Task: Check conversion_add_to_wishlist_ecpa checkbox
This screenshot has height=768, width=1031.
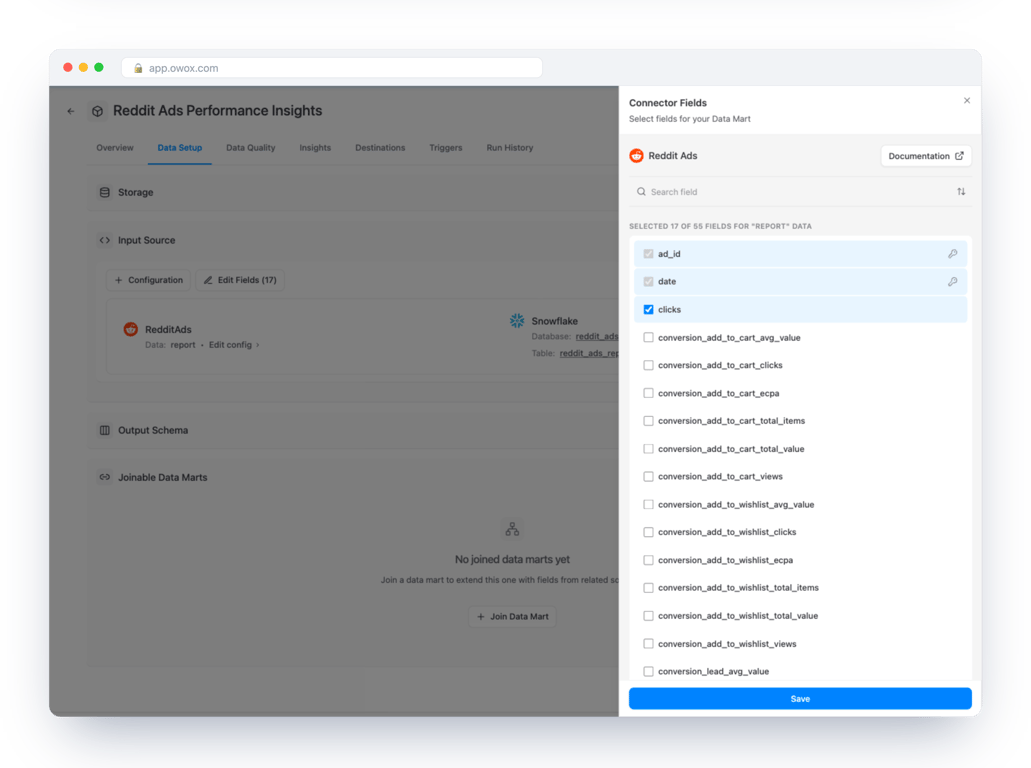Action: (648, 560)
